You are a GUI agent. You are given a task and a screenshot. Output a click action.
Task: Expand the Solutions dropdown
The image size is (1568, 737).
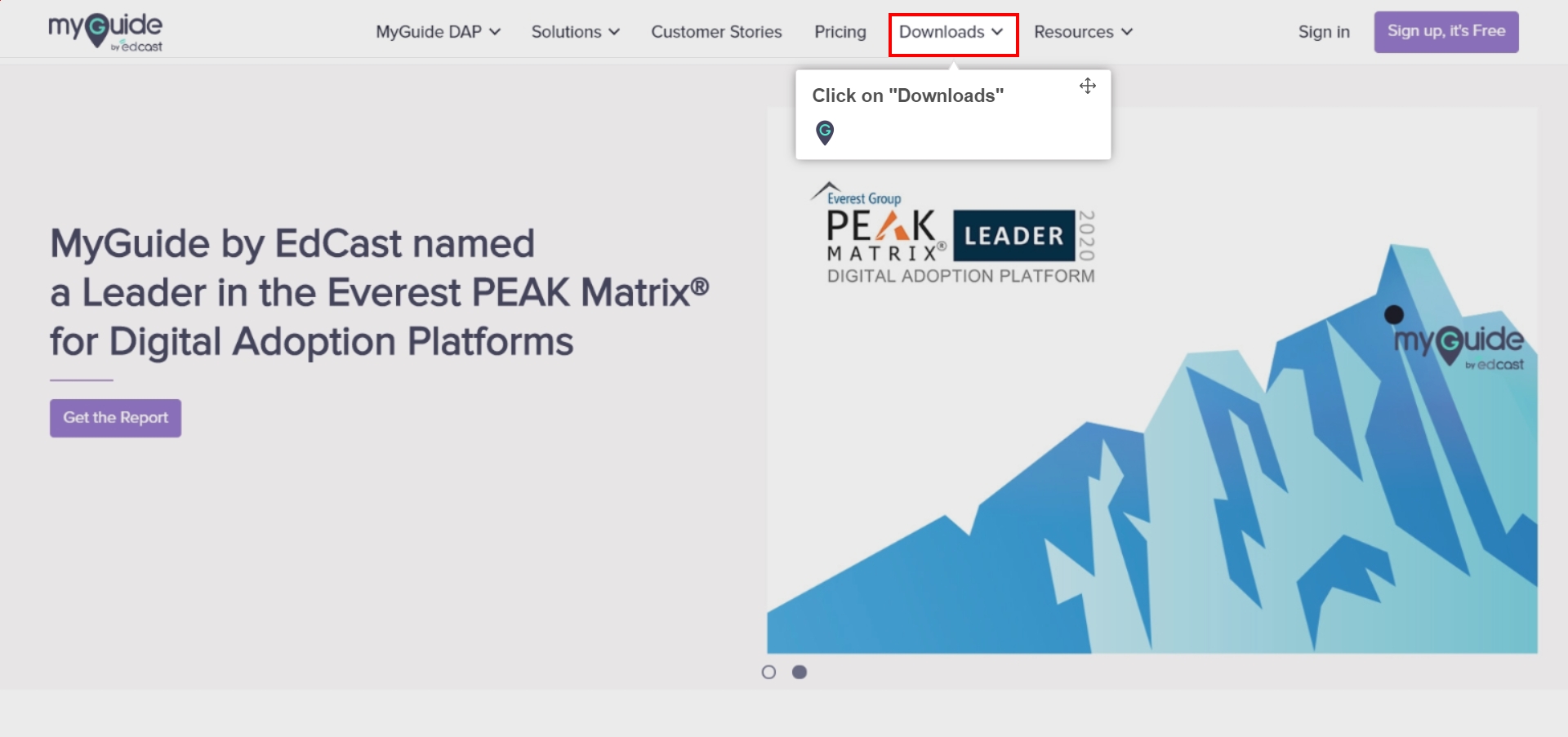(x=575, y=32)
